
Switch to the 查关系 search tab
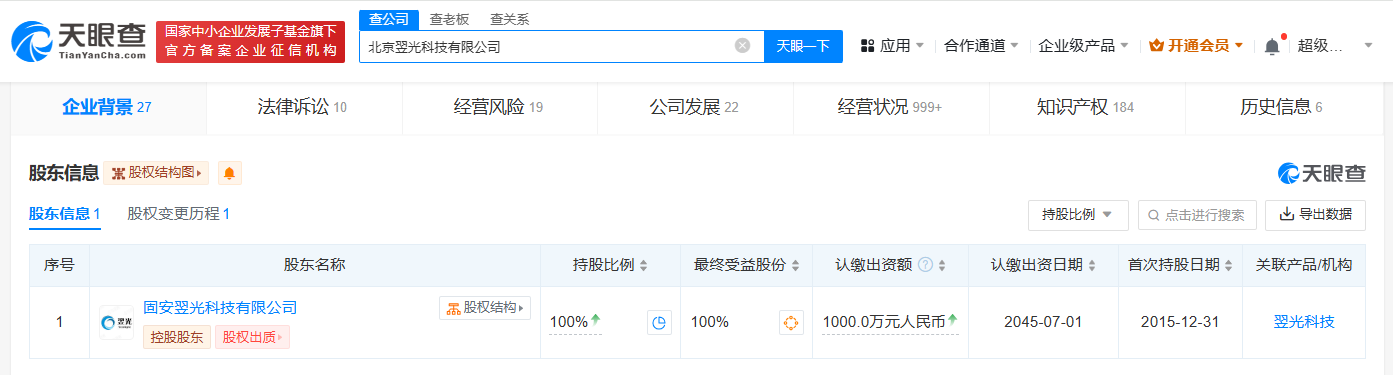(x=510, y=19)
